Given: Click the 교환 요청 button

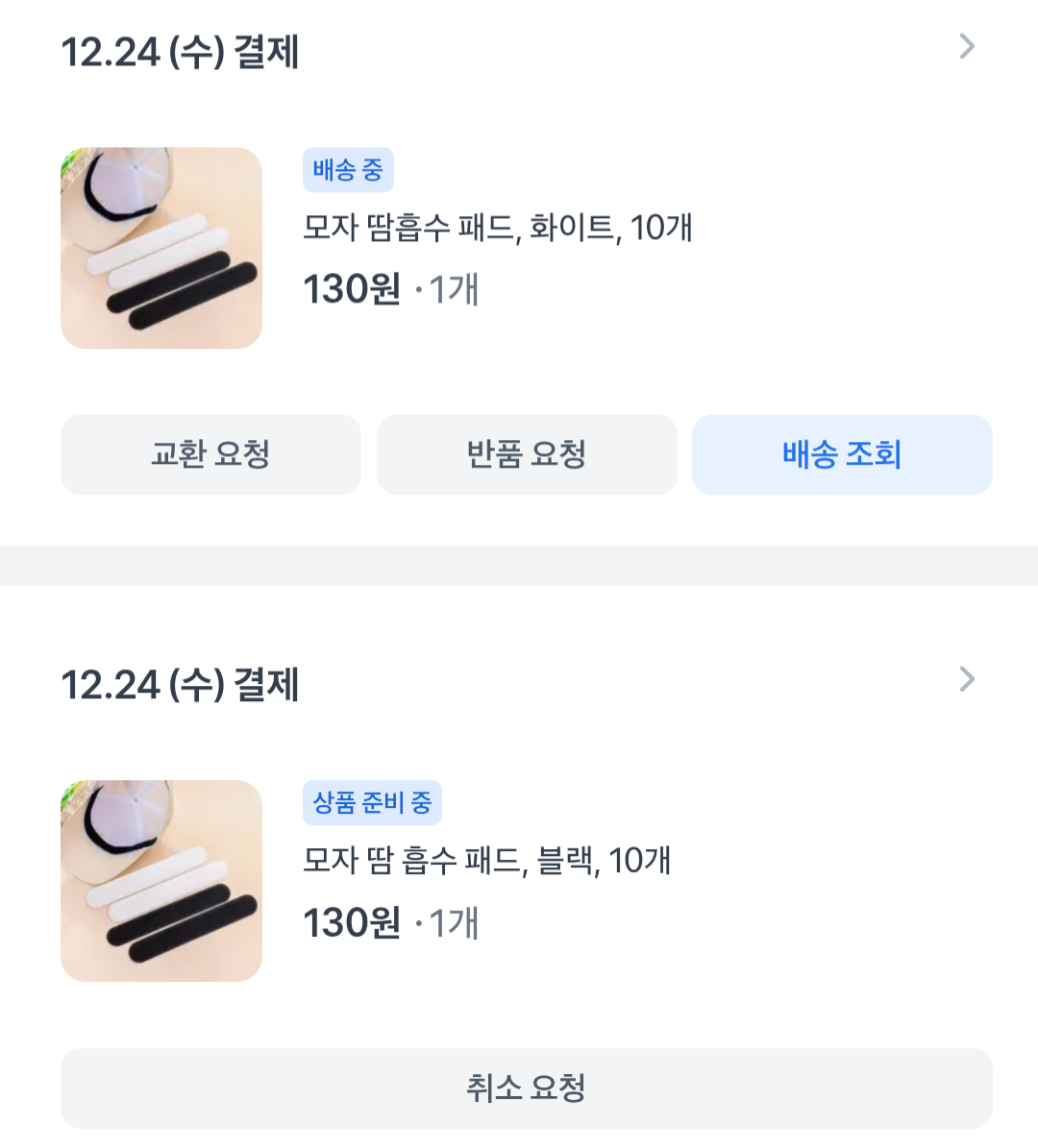Looking at the screenshot, I should [x=210, y=454].
